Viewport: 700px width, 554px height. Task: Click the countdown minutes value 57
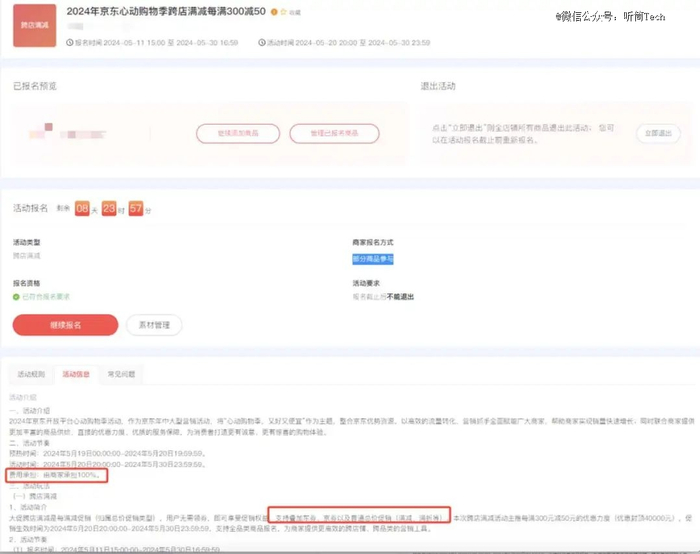point(136,208)
